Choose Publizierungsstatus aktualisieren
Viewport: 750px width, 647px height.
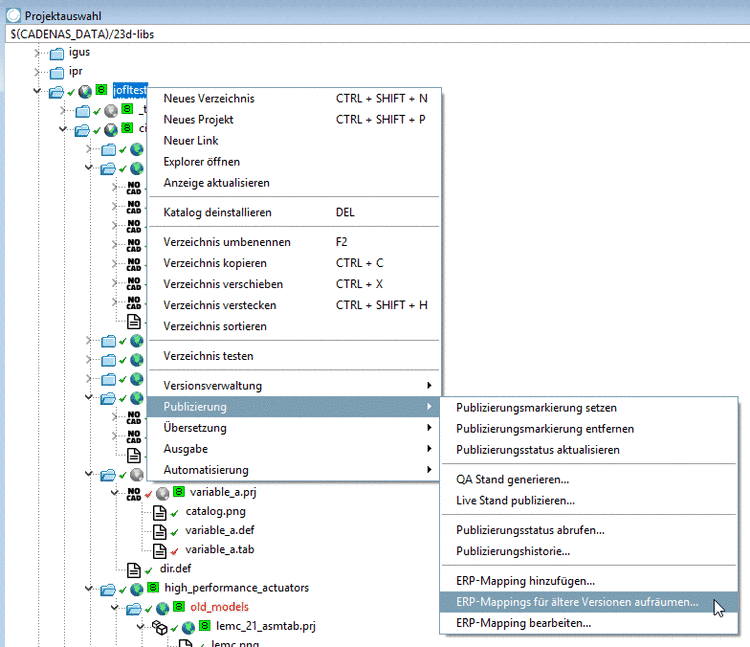[589, 450]
